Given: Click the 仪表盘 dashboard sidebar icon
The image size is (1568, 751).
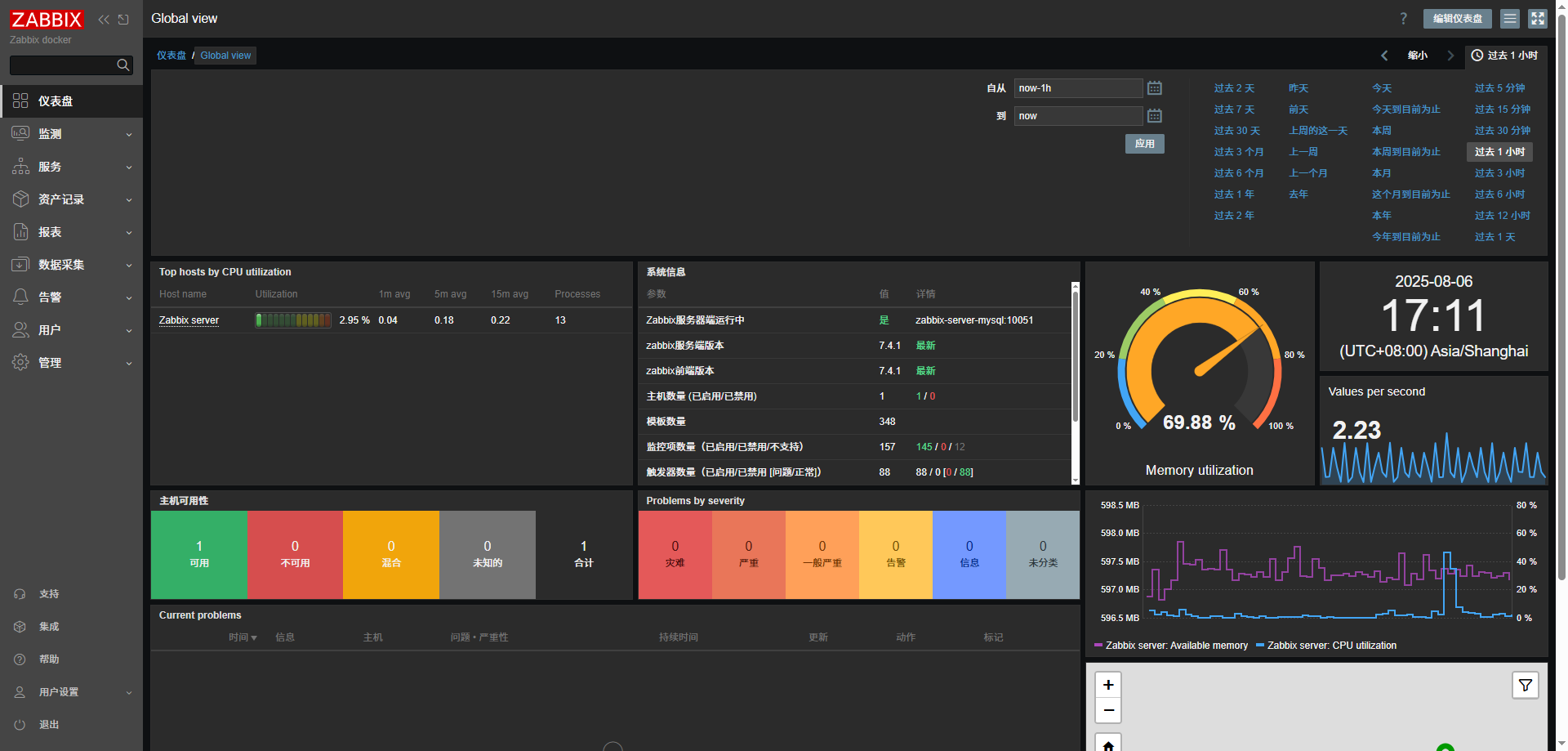Looking at the screenshot, I should coord(20,101).
